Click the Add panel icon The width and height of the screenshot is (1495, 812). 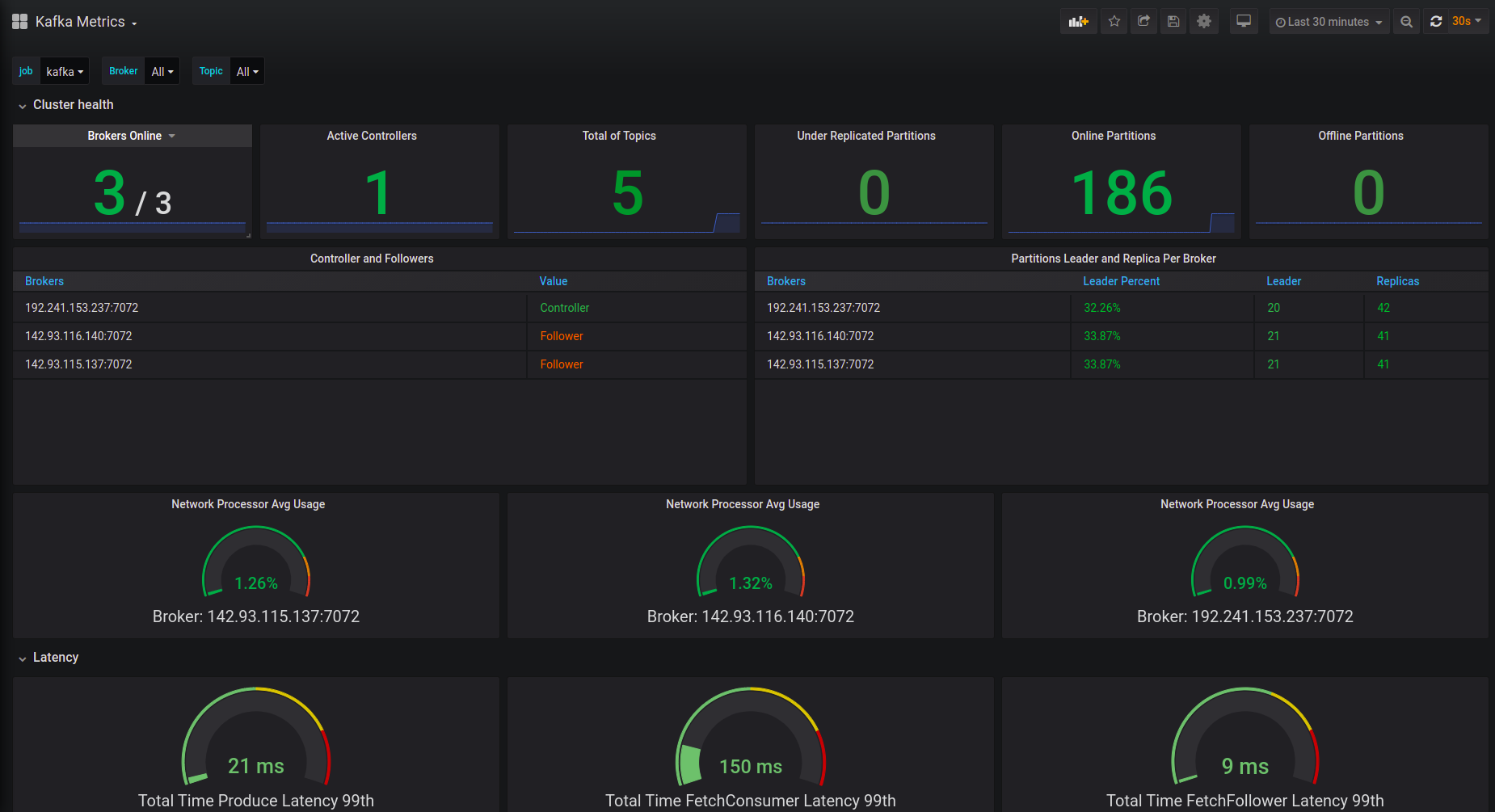tap(1078, 22)
